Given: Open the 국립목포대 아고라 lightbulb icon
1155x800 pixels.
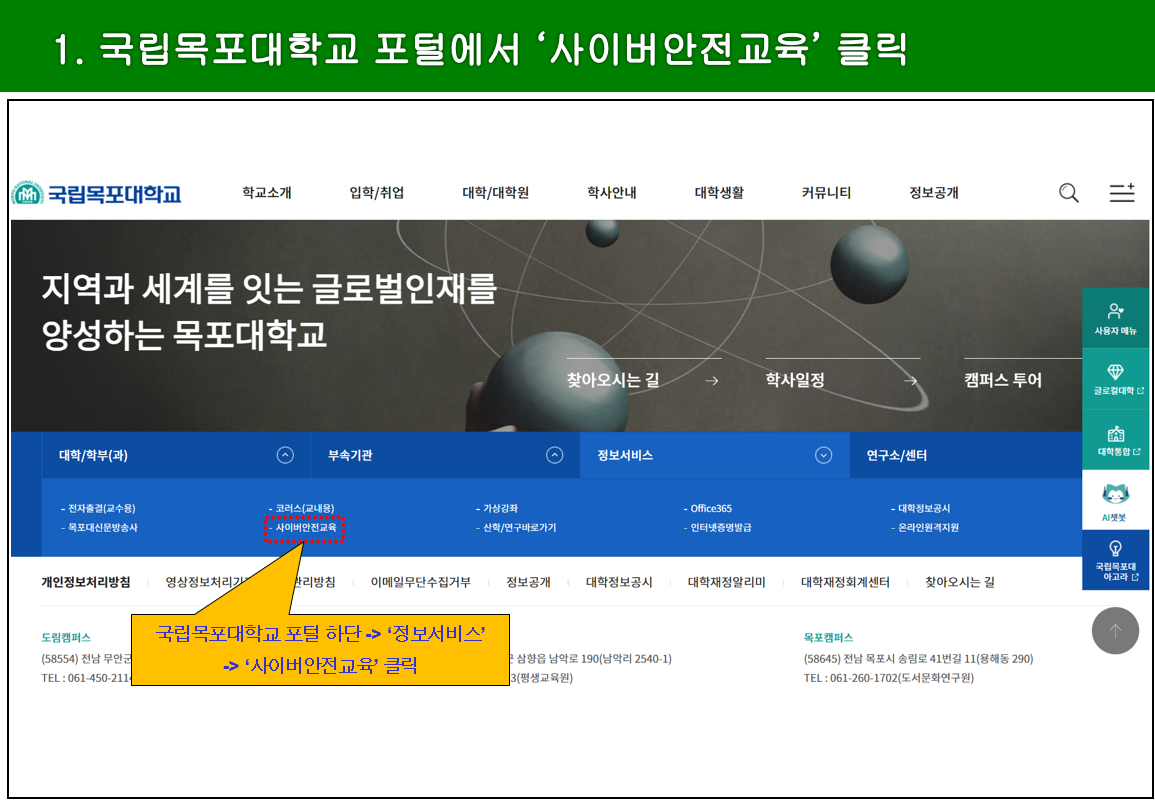Looking at the screenshot, I should coord(1115,560).
